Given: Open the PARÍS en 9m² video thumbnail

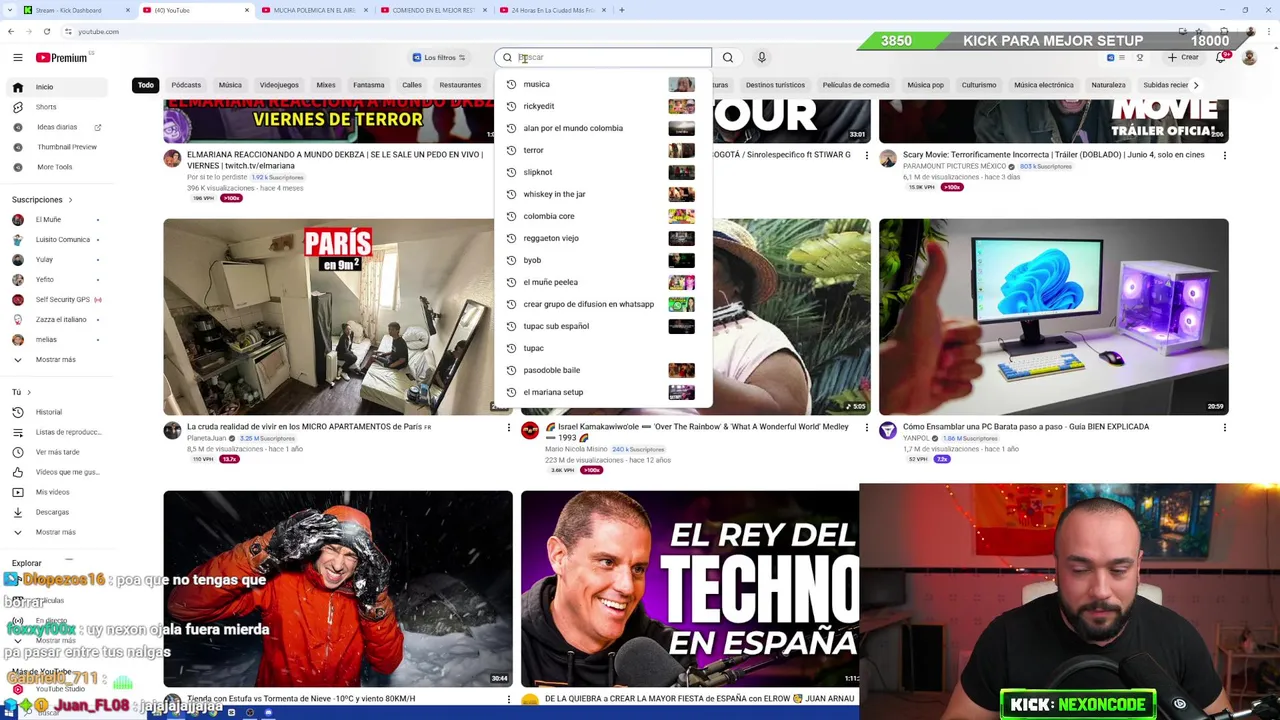Looking at the screenshot, I should click(x=338, y=316).
